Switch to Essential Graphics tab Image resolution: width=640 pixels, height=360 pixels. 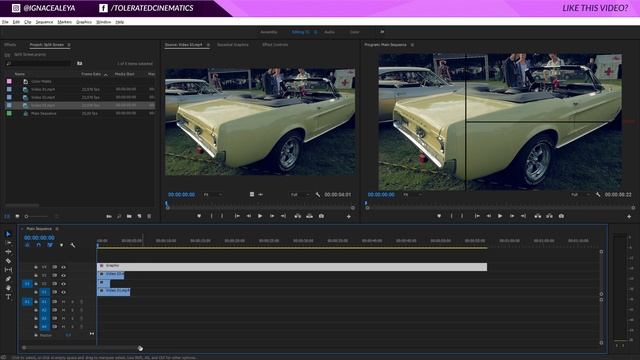pyautogui.click(x=233, y=45)
